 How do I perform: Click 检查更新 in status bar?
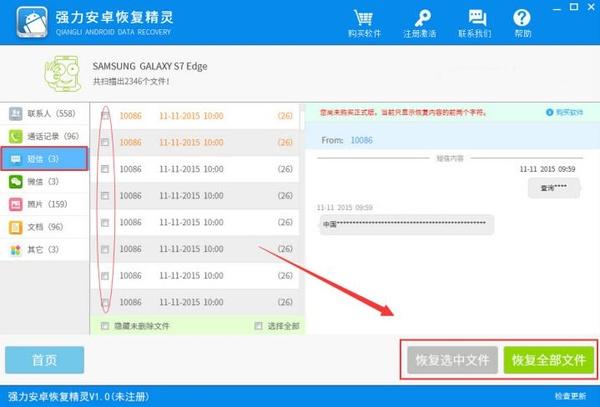(570, 396)
